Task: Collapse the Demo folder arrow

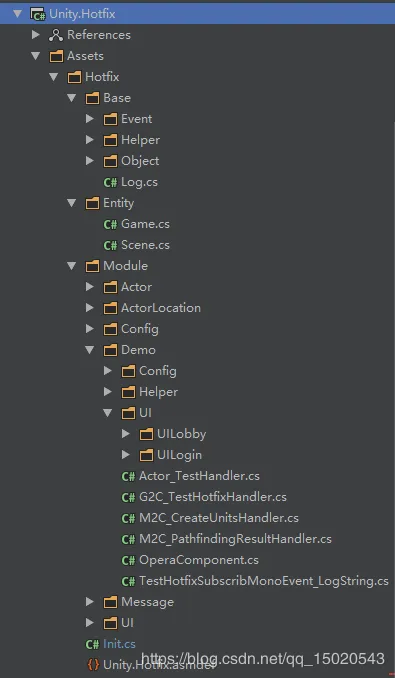Action: click(89, 350)
